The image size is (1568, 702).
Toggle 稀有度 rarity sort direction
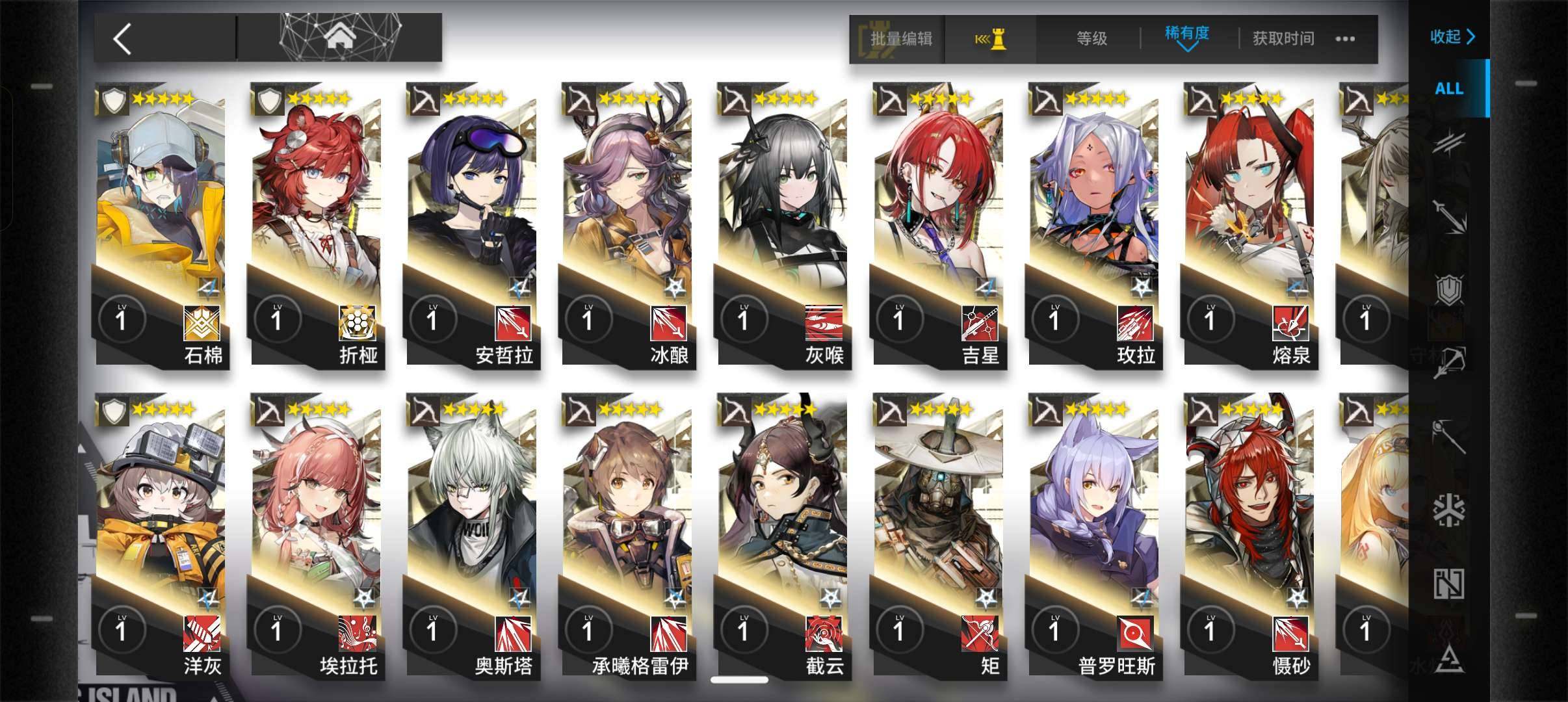pos(1187,38)
